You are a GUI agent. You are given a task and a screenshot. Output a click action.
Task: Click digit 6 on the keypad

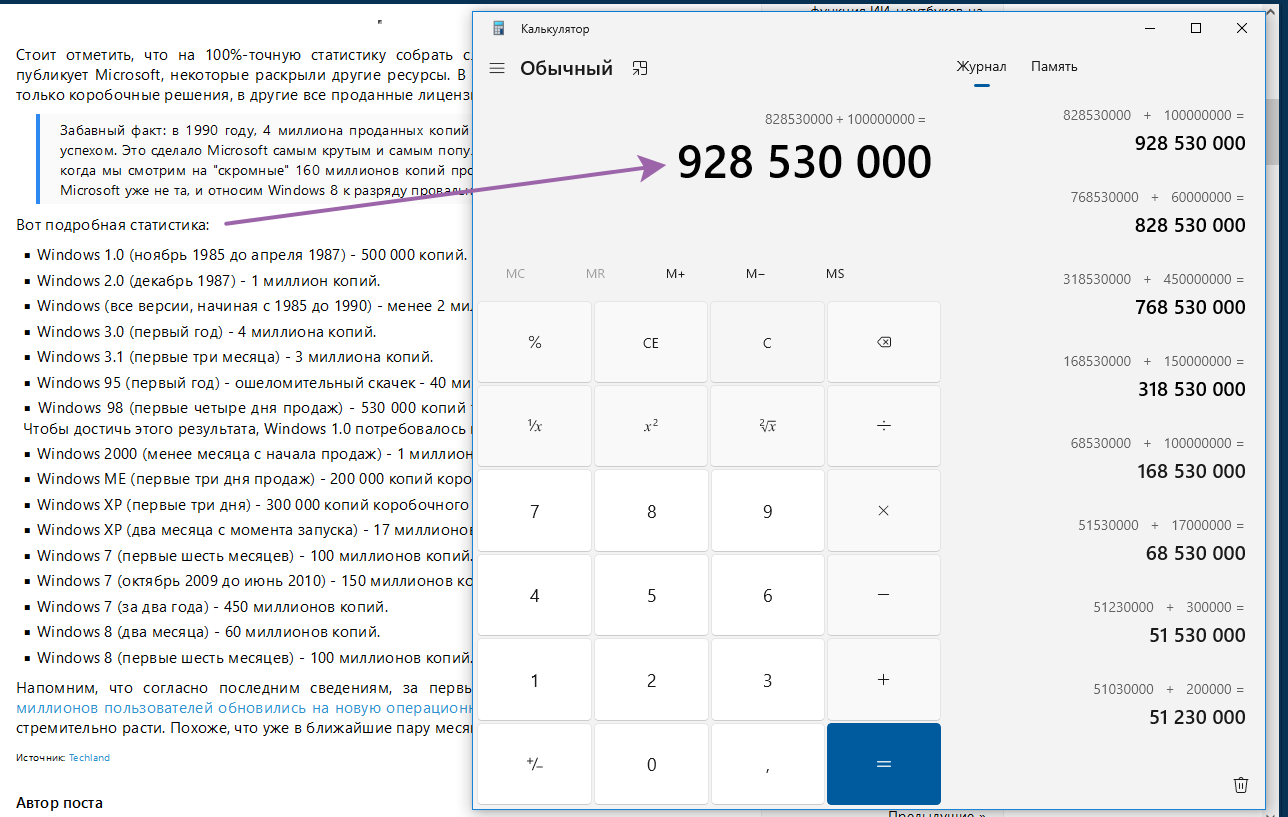tap(767, 595)
